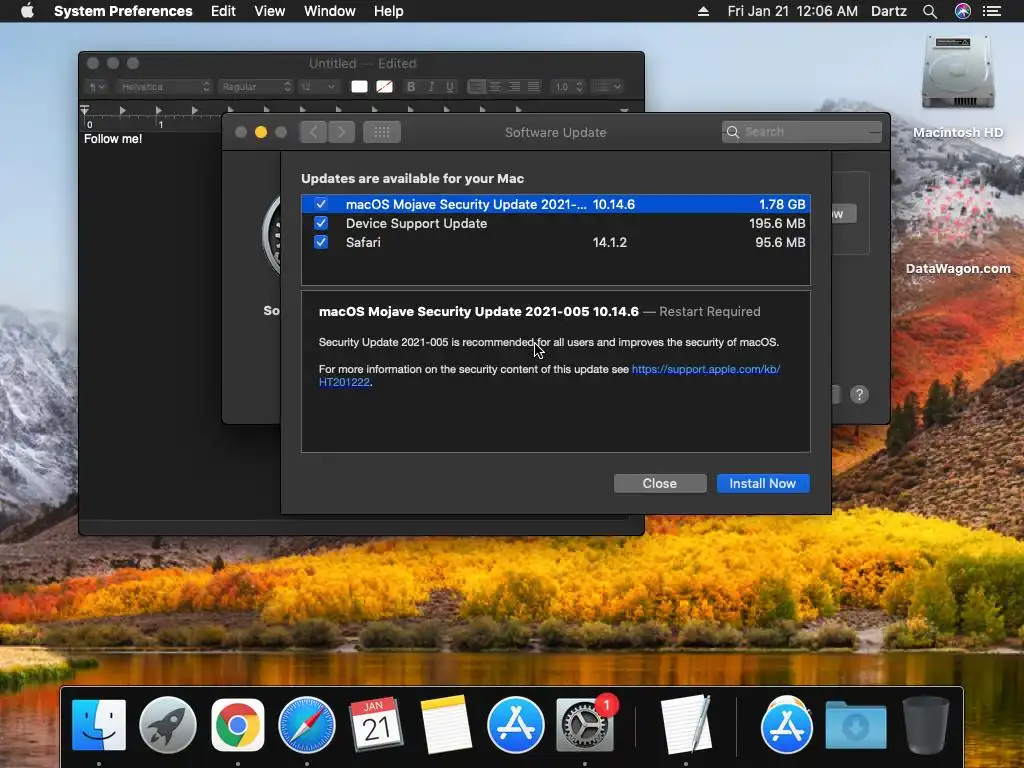Open the Calendar app in the Dock
Screen dimensions: 1024x768
pyautogui.click(x=376, y=725)
